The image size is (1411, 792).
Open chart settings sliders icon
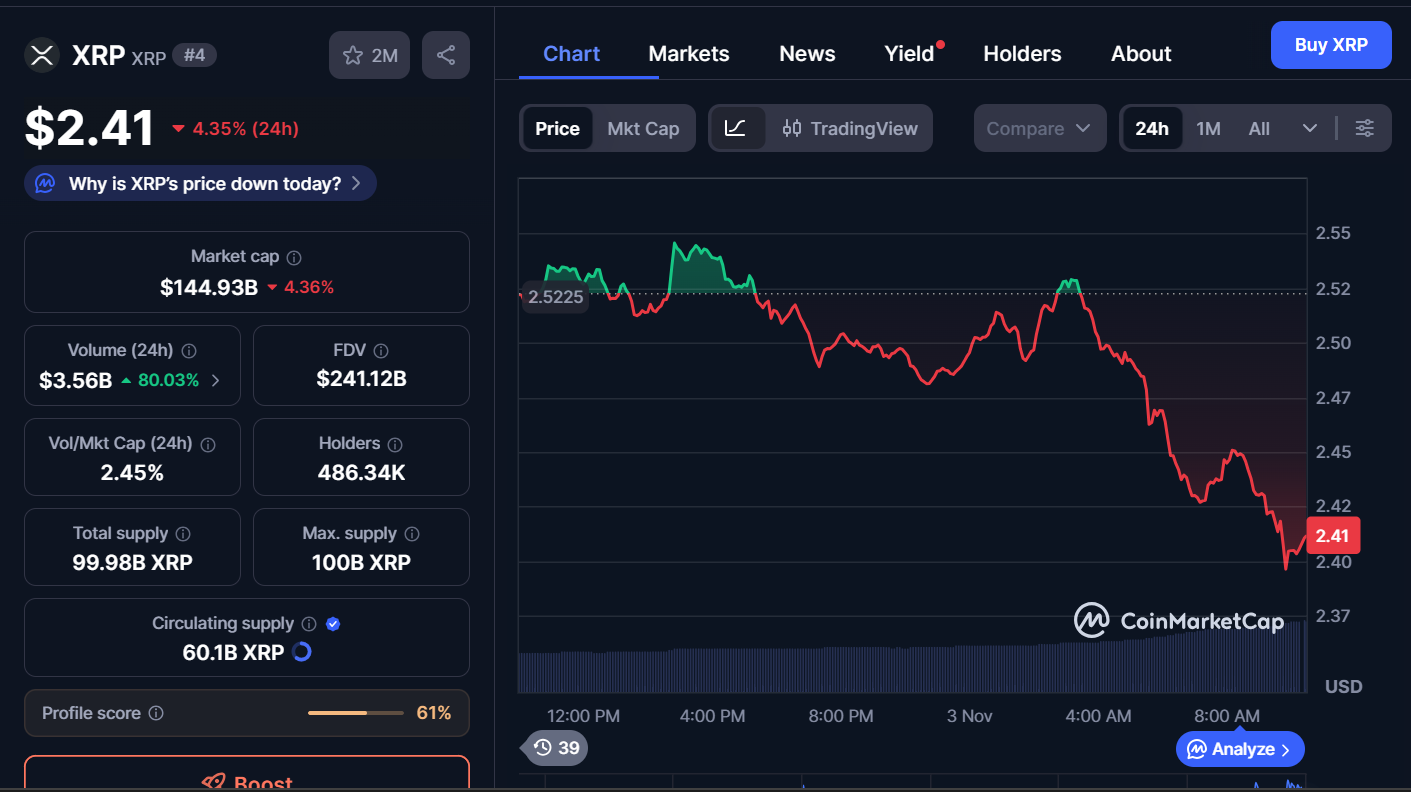[x=1364, y=128]
